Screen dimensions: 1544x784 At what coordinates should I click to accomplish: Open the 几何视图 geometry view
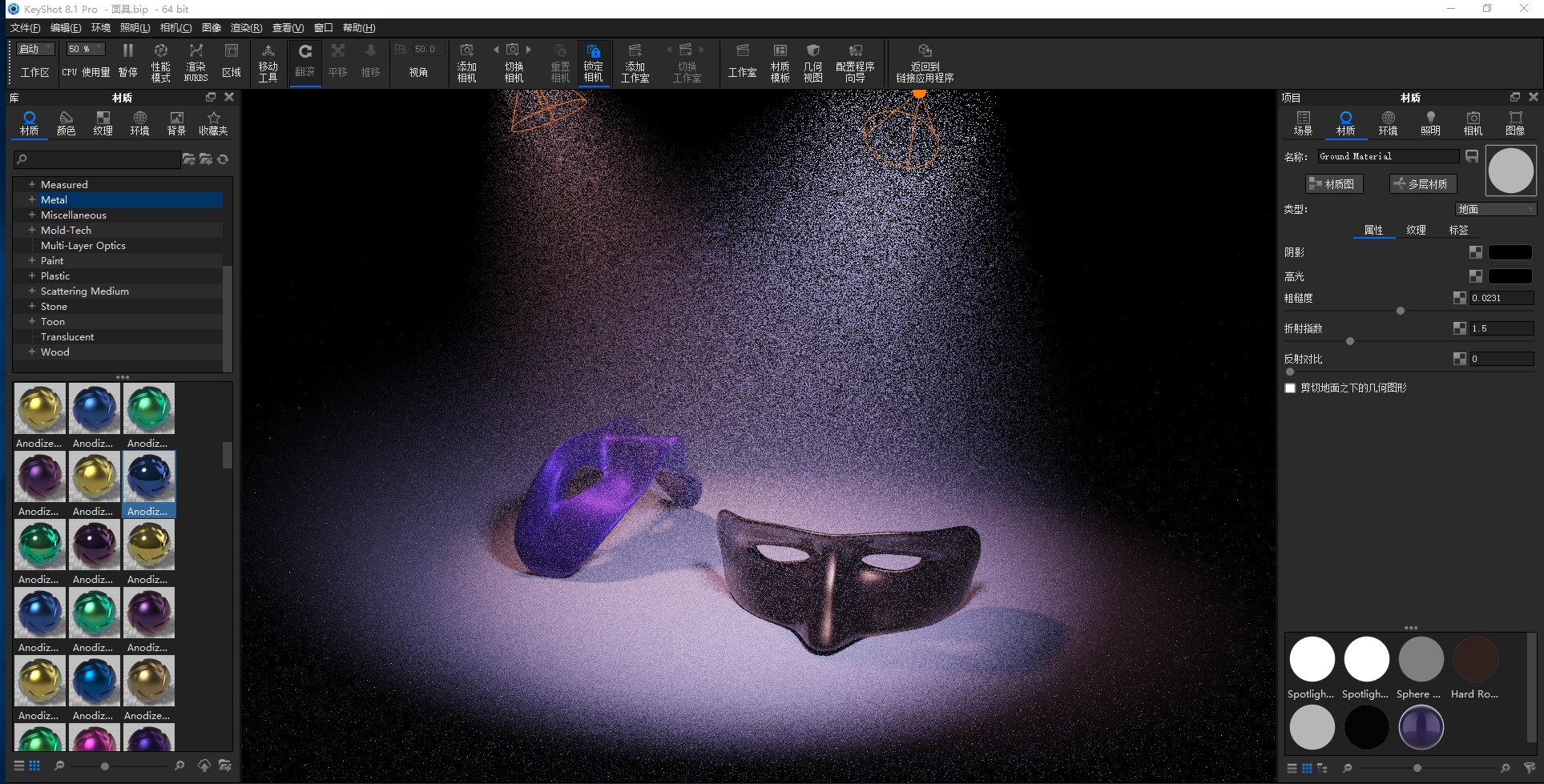point(813,61)
